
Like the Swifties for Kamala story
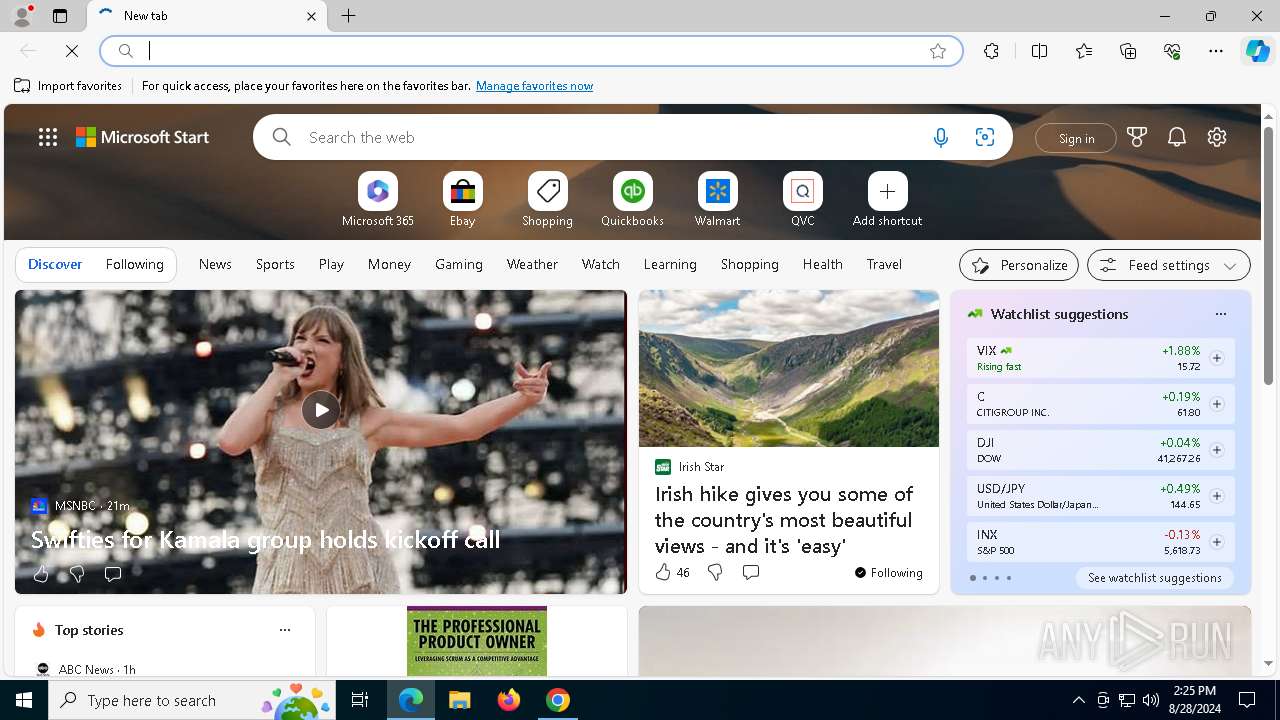[x=41, y=574]
